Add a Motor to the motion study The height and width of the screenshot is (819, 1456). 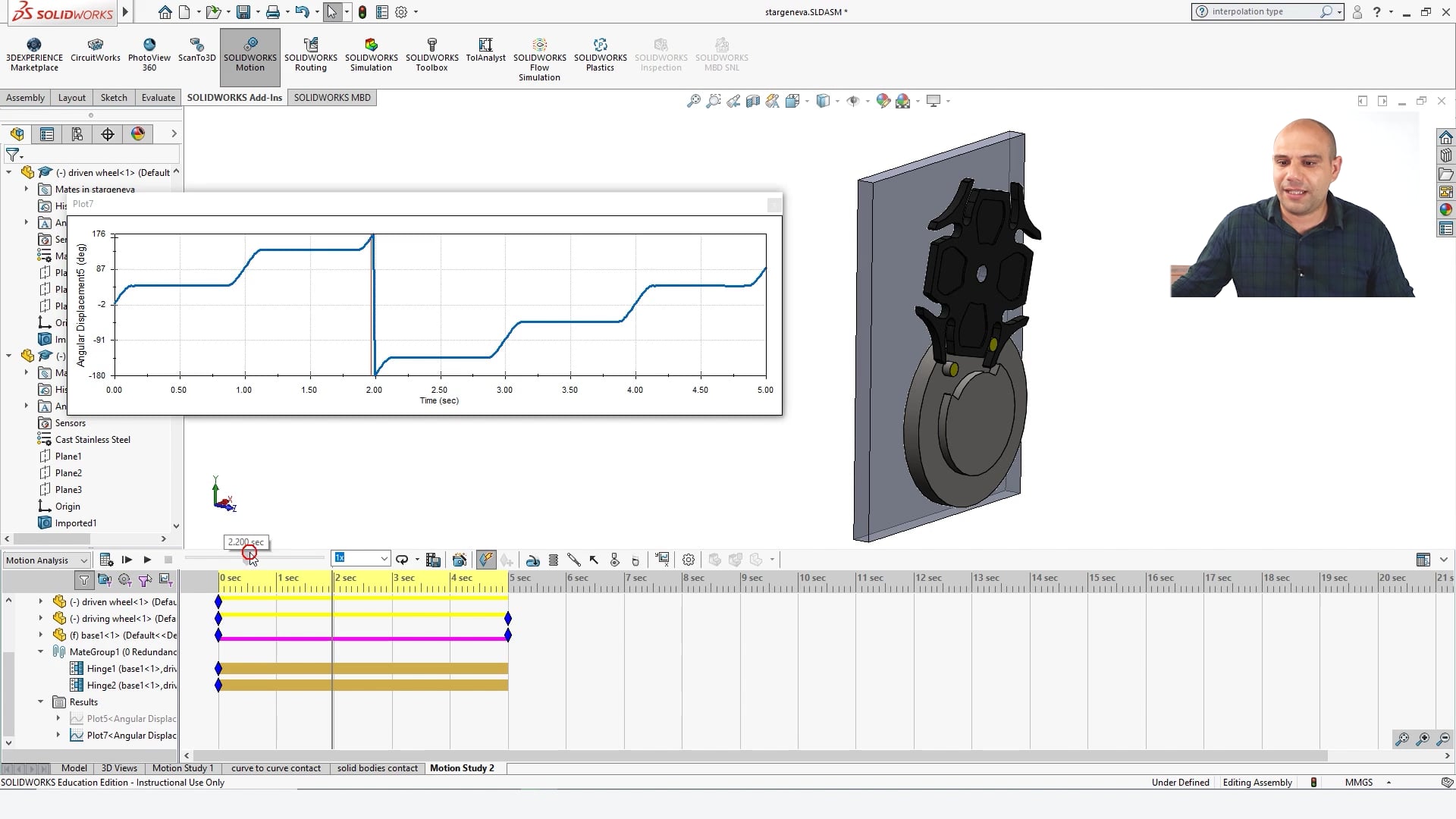click(x=533, y=560)
